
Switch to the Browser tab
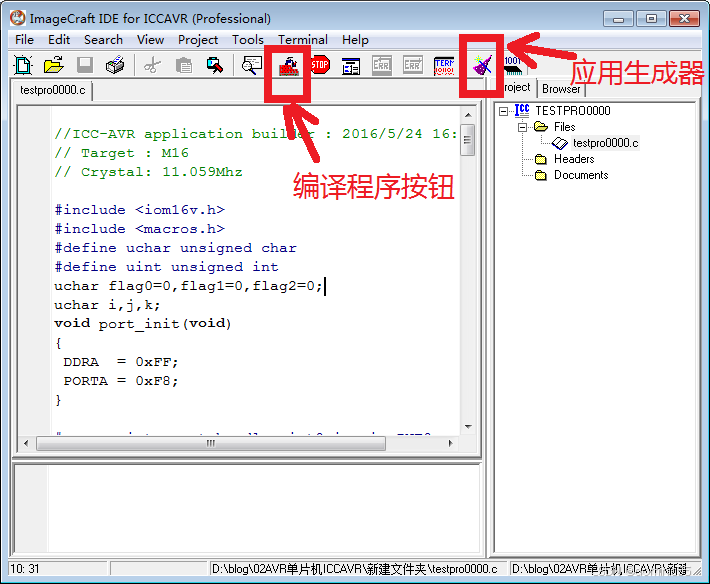[561, 89]
